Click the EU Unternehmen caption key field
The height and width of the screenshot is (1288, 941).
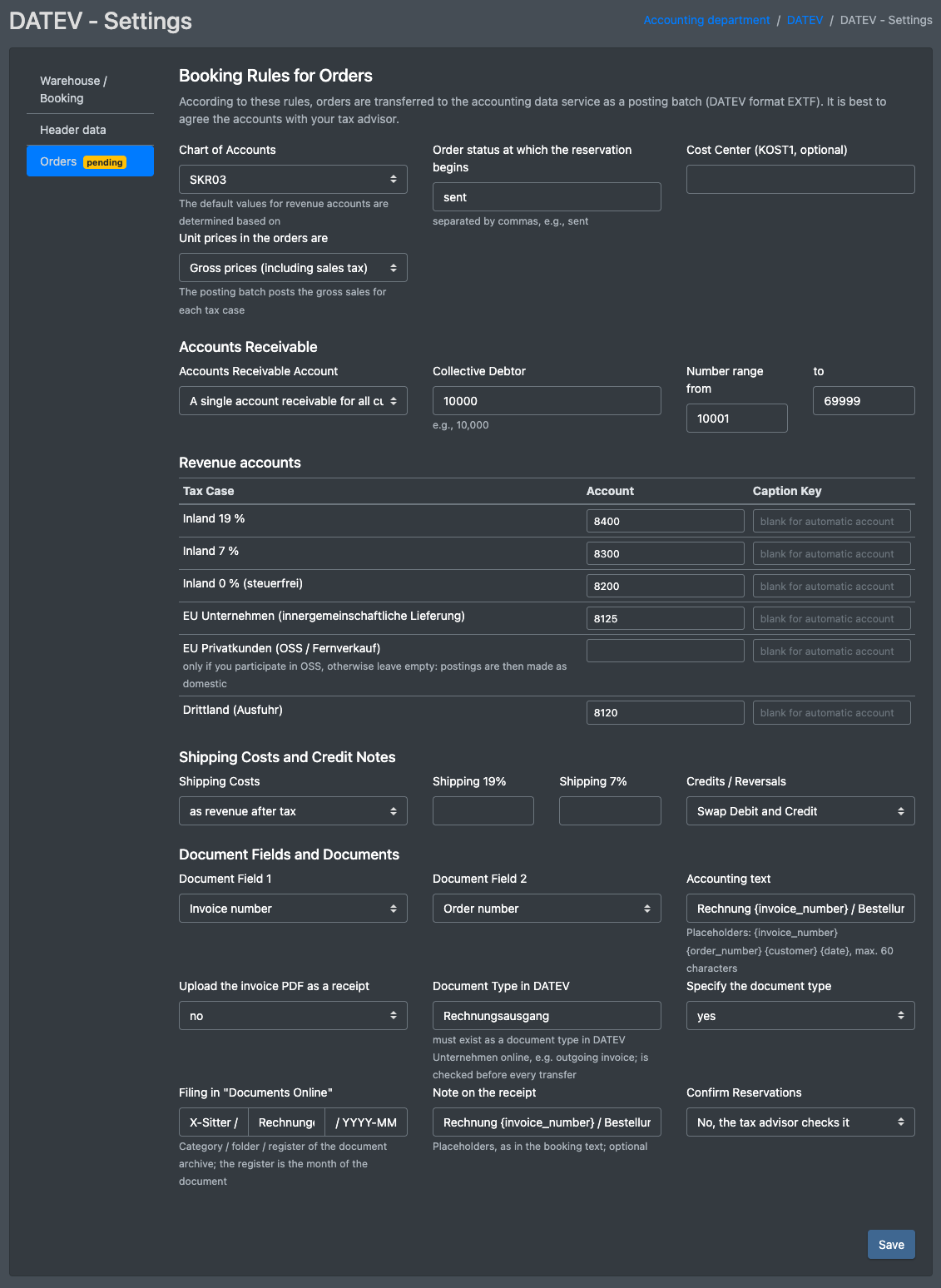[831, 619]
